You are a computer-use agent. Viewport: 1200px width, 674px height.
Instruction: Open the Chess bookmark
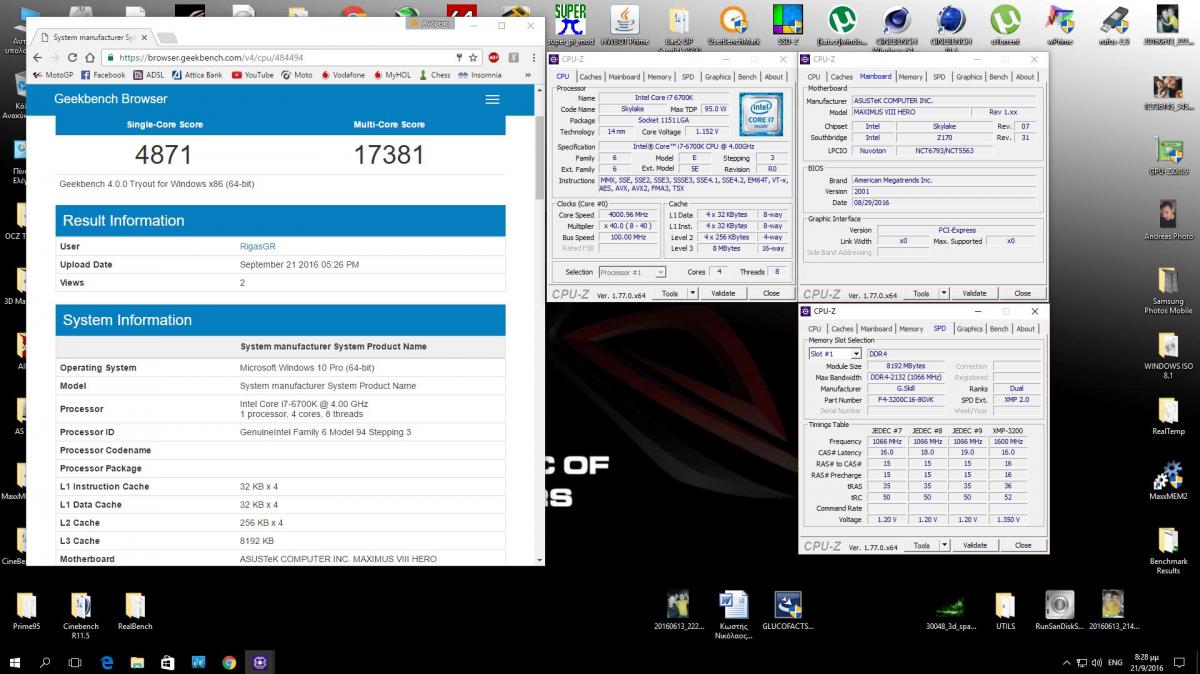434,75
